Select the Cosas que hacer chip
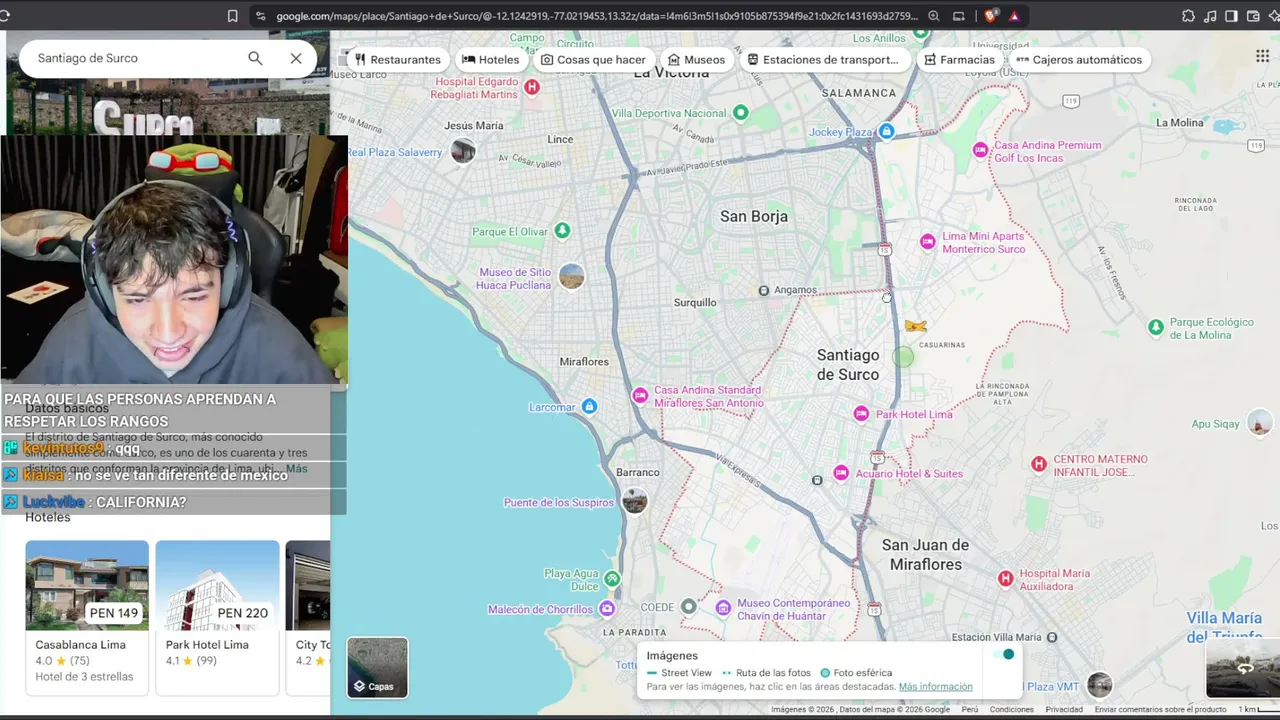Screen dimensions: 1280x720 [593, 59]
